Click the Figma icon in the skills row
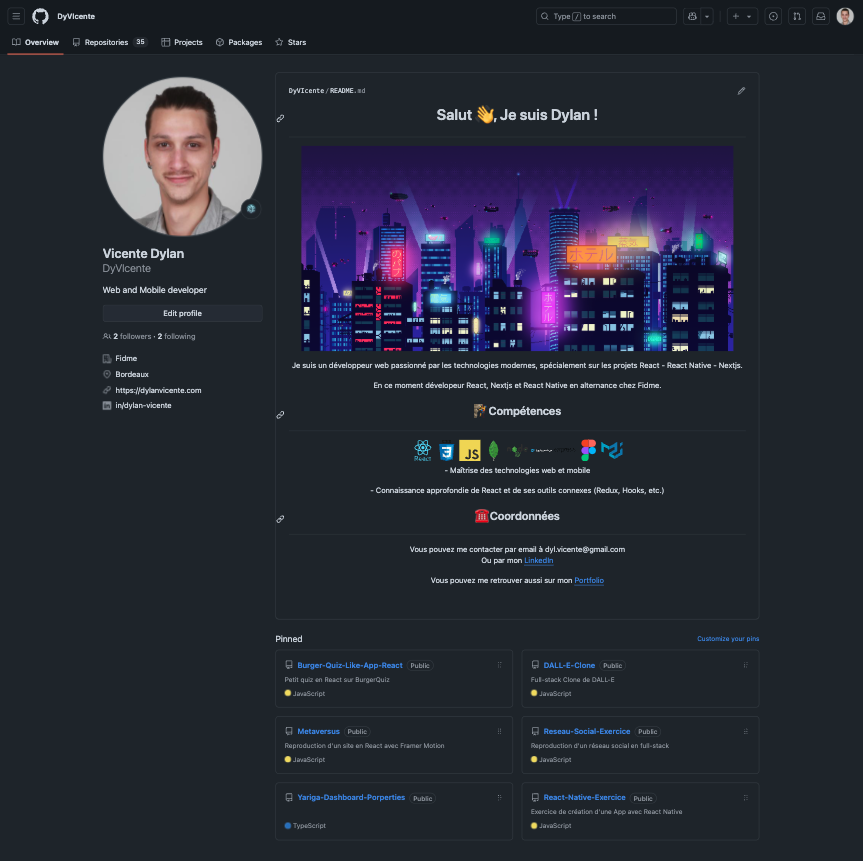Screen dimensions: 863x861 pyautogui.click(x=588, y=450)
